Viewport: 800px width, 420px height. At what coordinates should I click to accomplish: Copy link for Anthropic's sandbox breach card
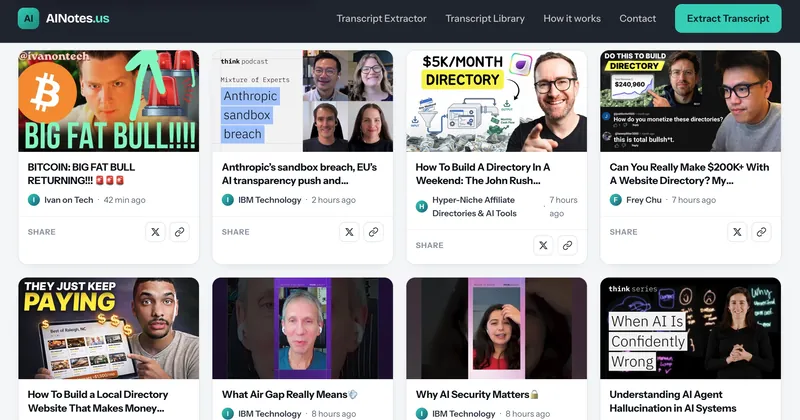pos(373,232)
